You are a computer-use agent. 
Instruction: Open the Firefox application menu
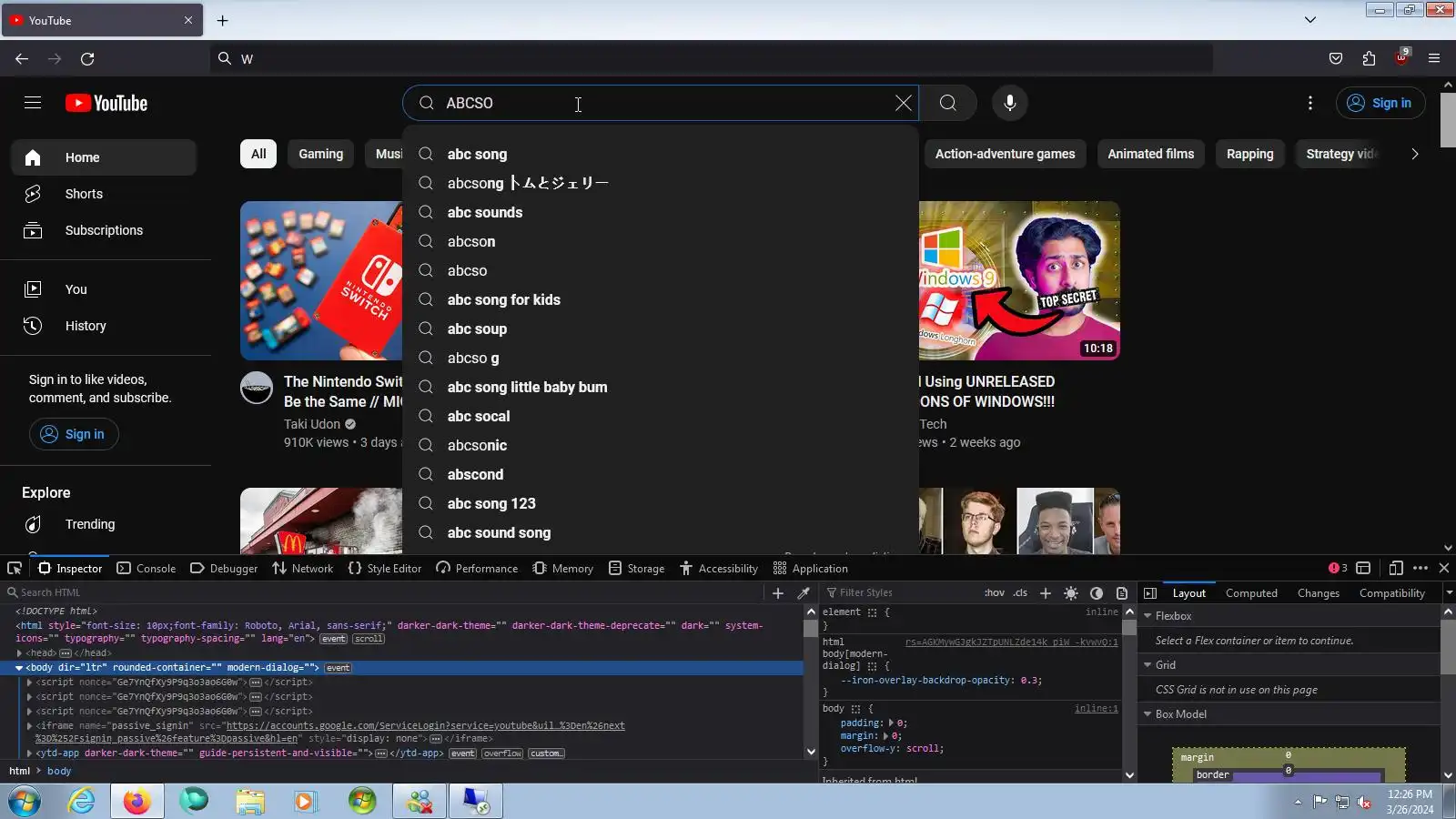(1434, 58)
